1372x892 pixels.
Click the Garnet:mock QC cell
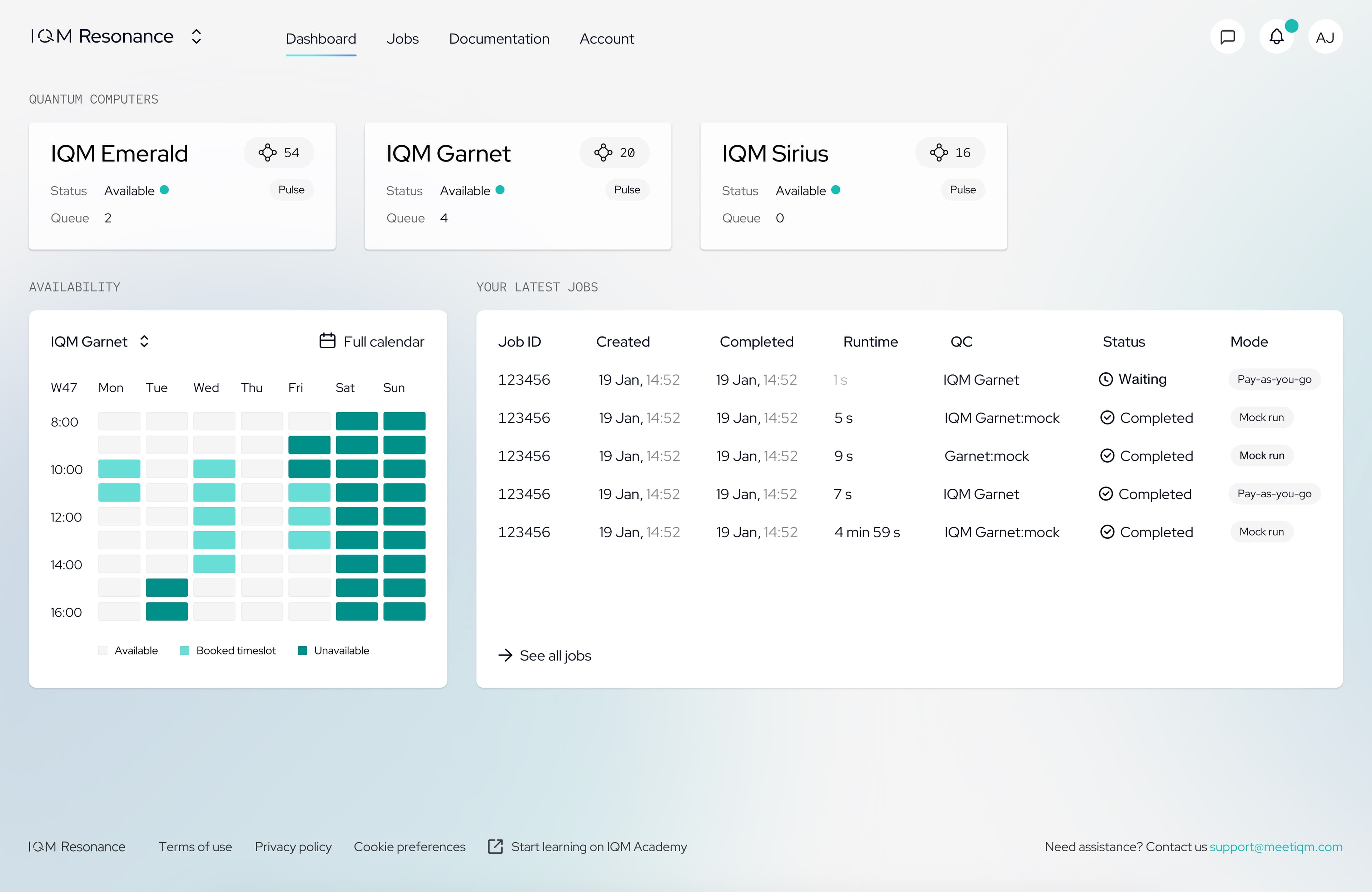click(x=986, y=456)
